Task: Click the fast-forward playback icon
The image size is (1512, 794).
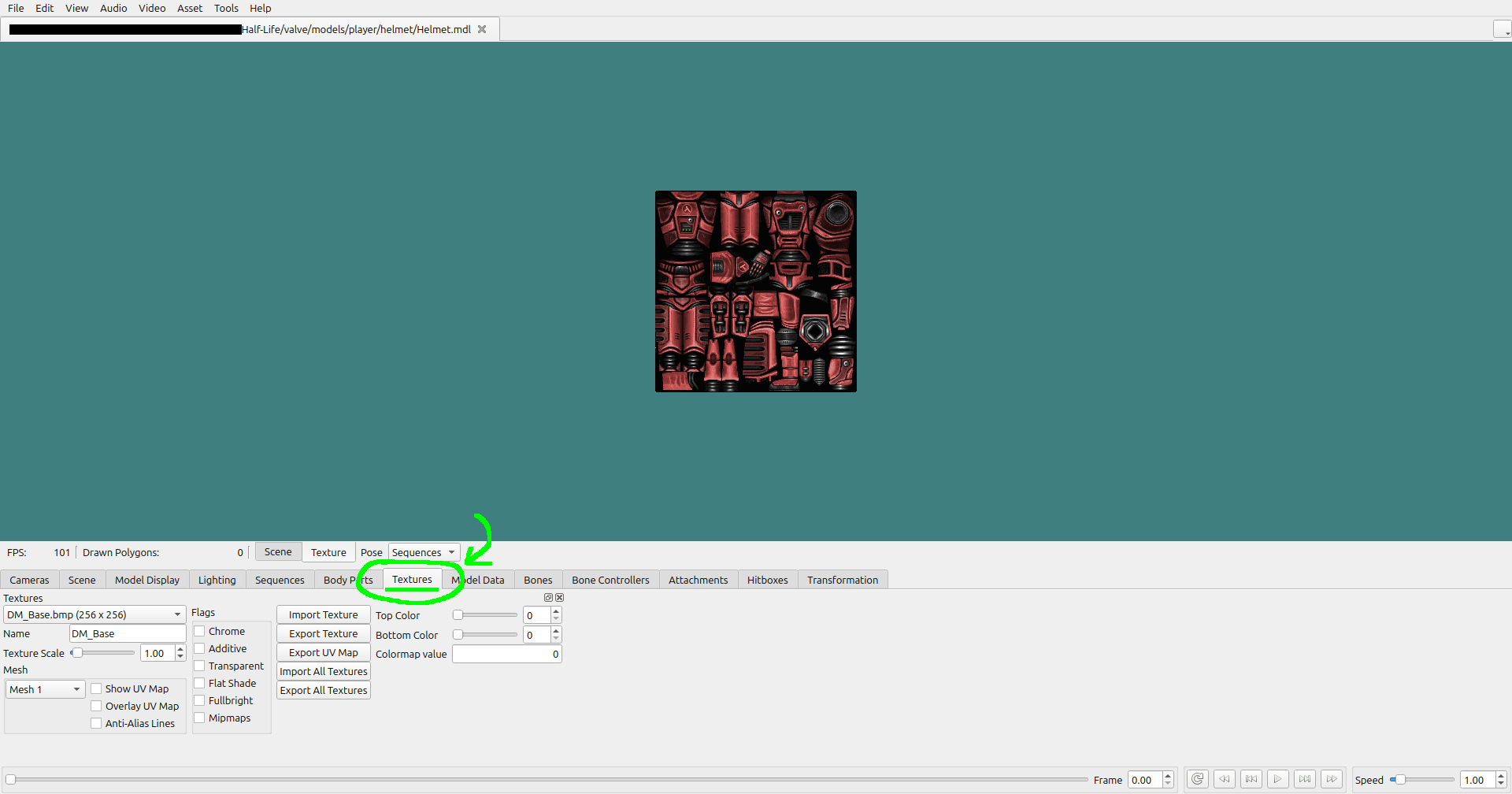Action: pos(1332,779)
